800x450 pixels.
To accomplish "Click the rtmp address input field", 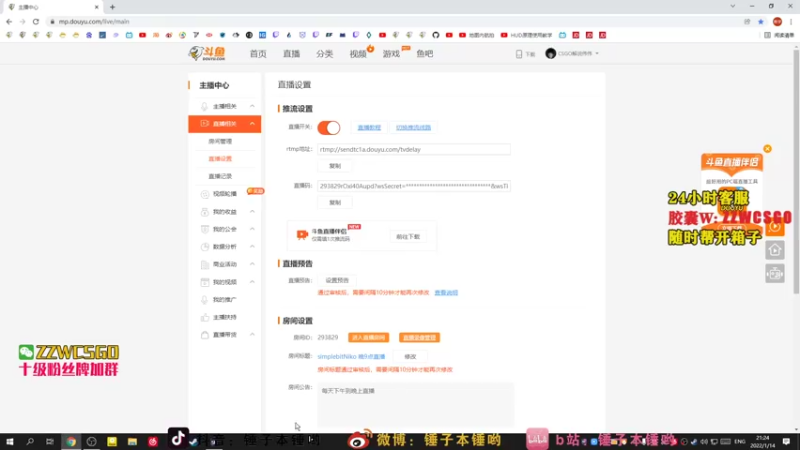I will tap(414, 149).
